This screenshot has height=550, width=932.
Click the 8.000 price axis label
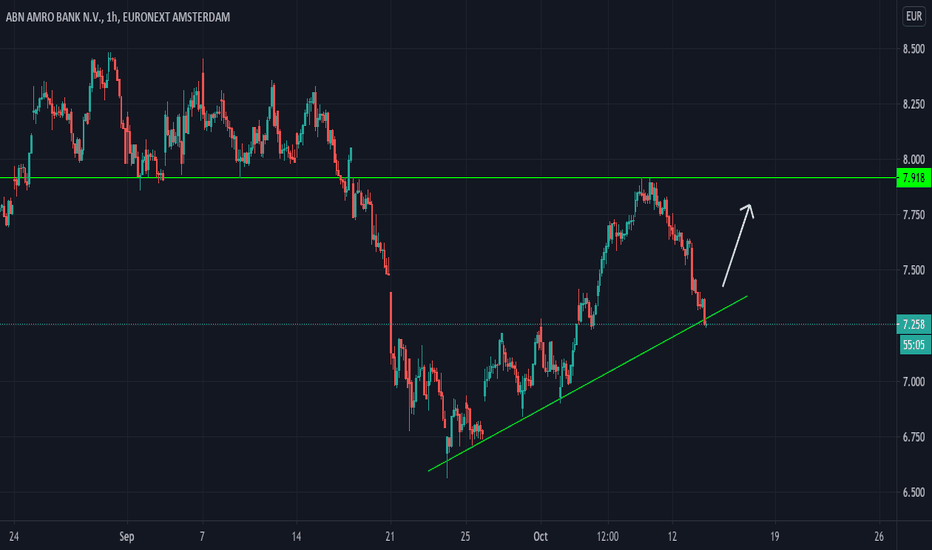[914, 159]
